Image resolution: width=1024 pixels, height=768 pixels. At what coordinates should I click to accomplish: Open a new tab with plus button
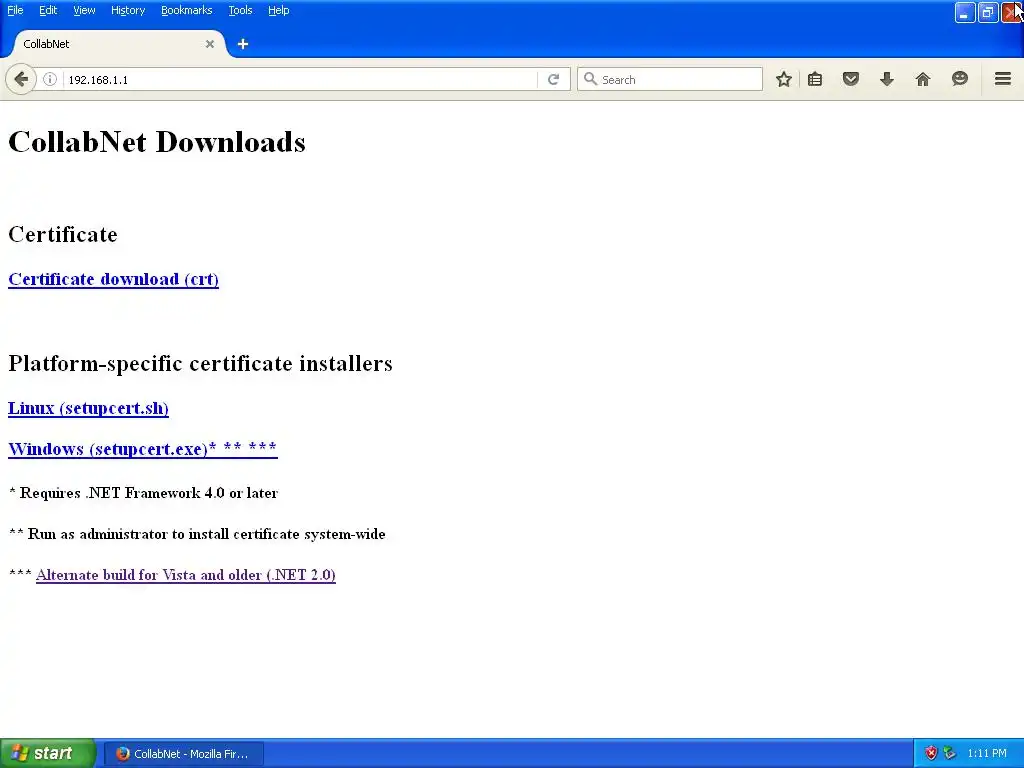[242, 44]
